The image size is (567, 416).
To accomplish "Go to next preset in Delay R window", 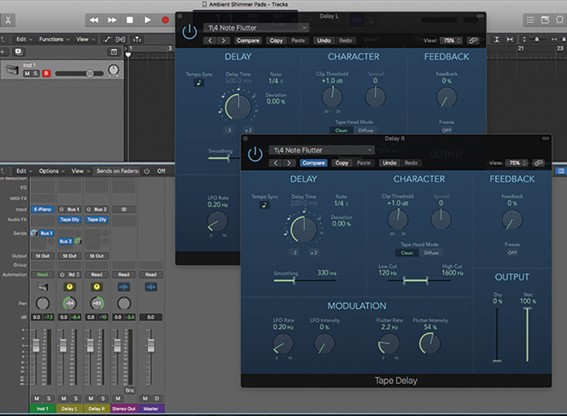I will 289,163.
